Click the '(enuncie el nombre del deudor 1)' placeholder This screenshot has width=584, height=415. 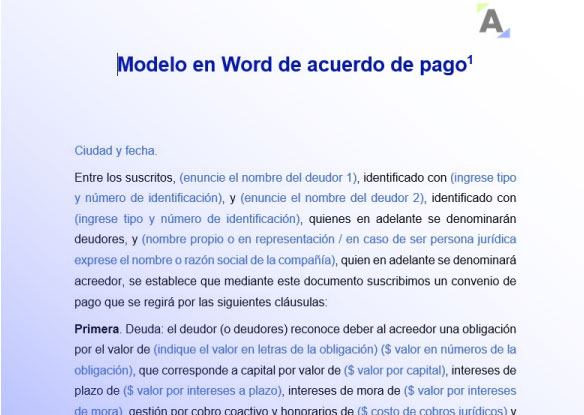pyautogui.click(x=268, y=178)
